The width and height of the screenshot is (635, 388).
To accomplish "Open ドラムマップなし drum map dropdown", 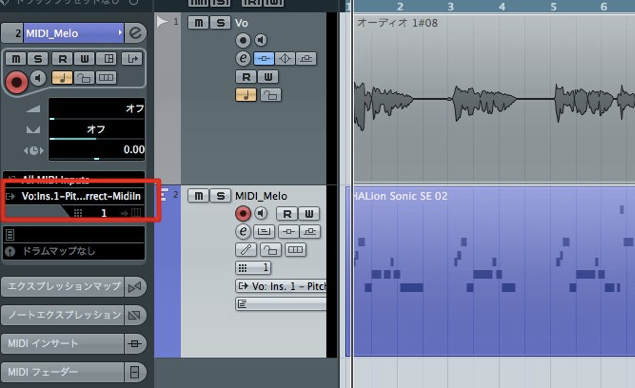I will (x=74, y=251).
